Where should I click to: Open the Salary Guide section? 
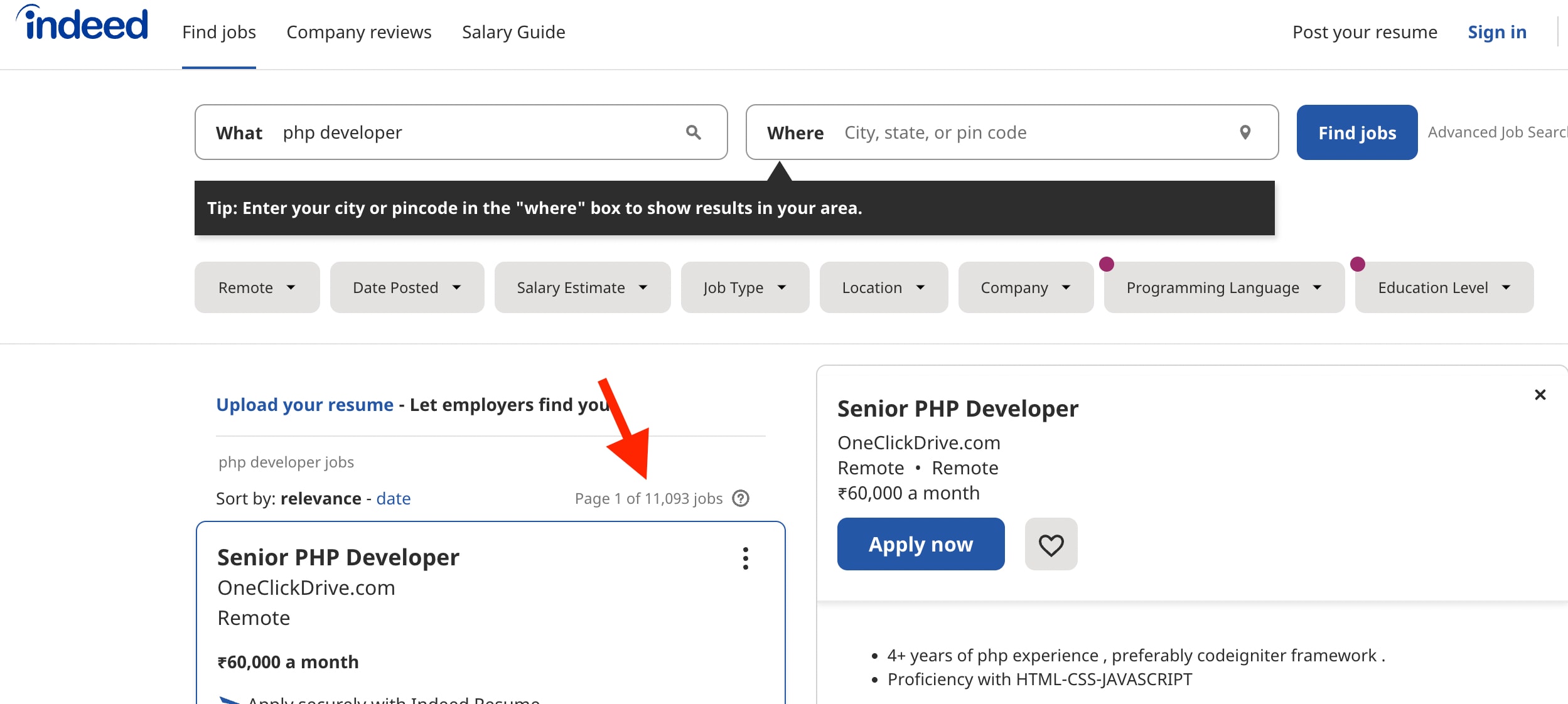pyautogui.click(x=513, y=31)
